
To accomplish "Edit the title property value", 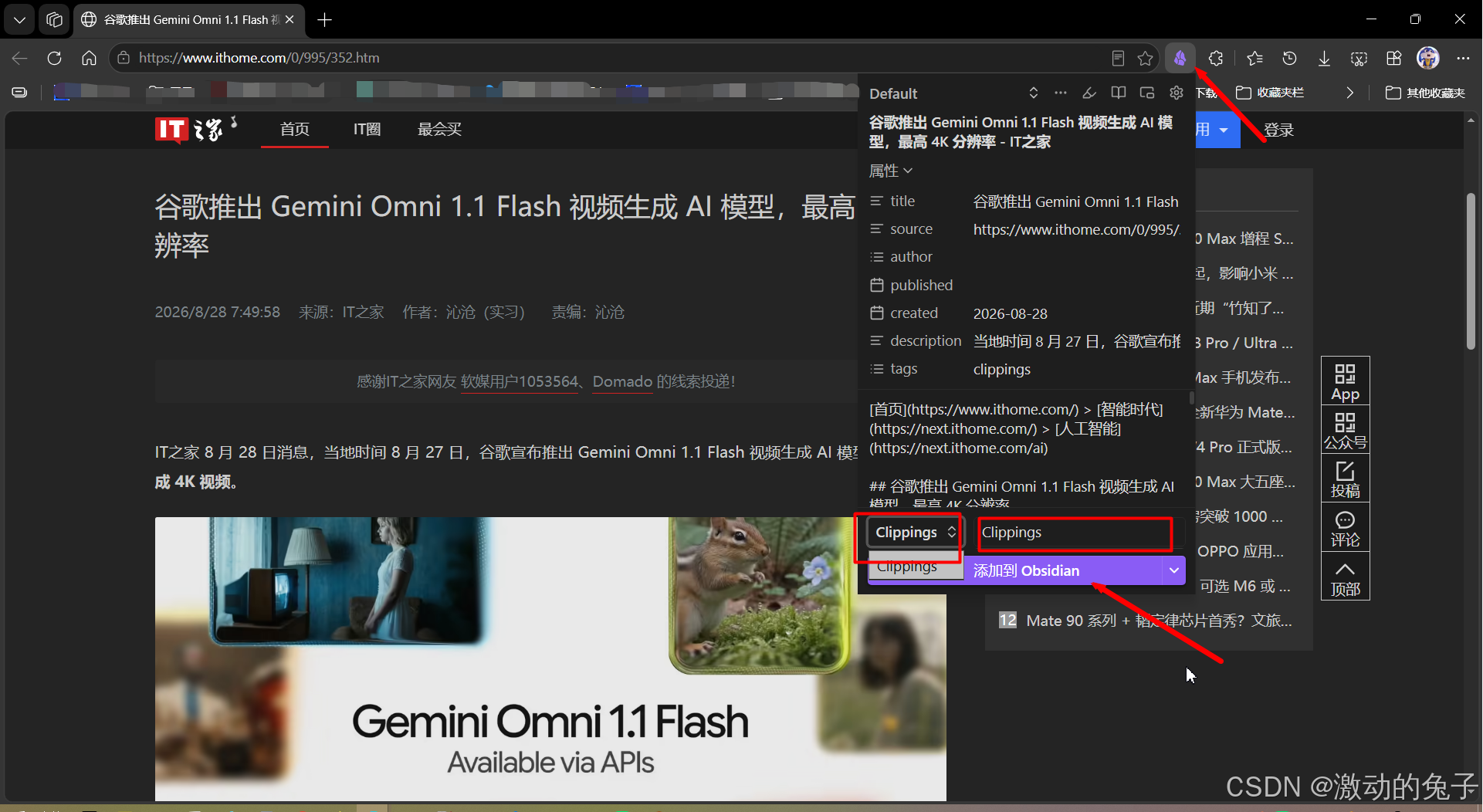I will [x=1076, y=201].
